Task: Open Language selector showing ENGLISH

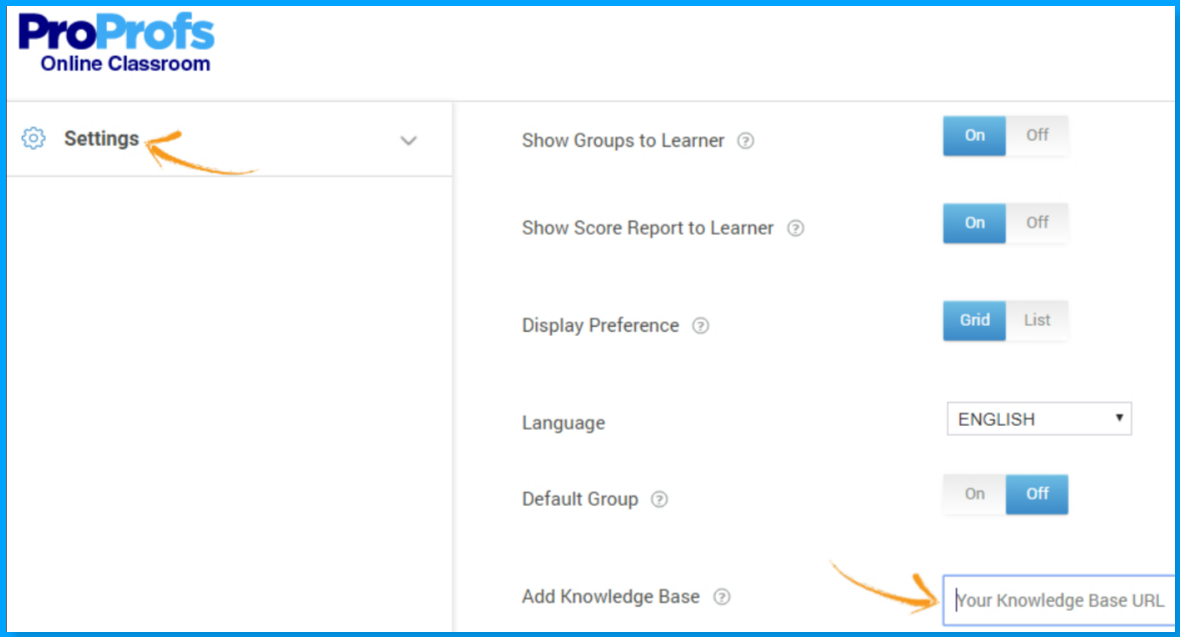Action: 1038,418
